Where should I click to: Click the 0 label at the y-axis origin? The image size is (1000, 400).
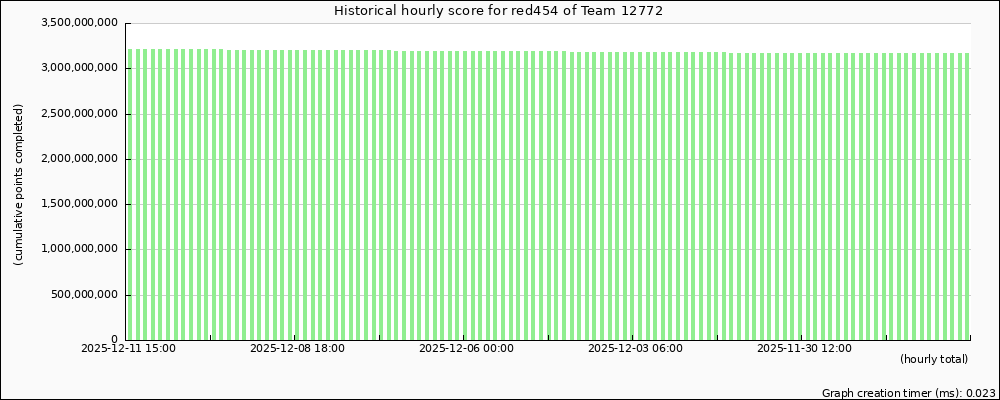pos(115,340)
